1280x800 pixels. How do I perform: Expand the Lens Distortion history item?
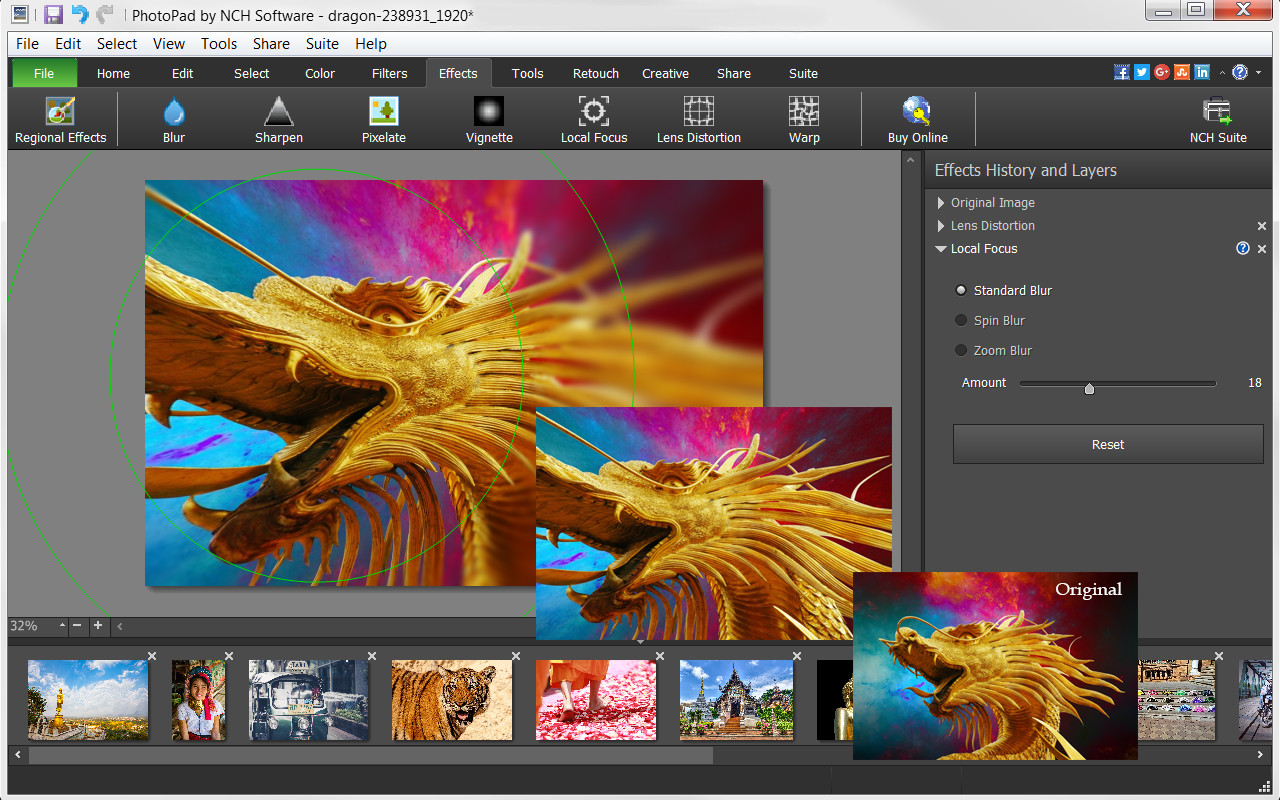(940, 225)
